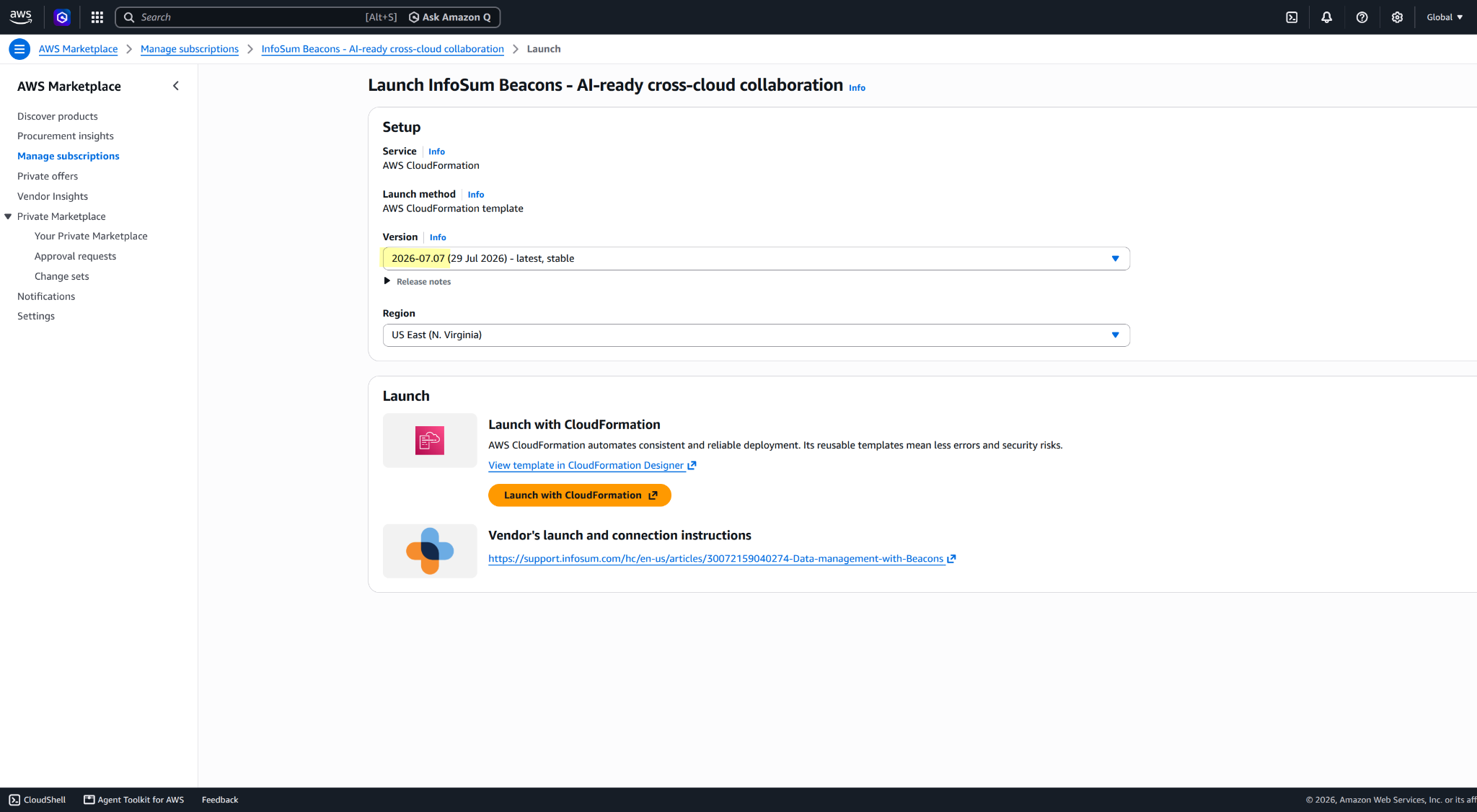The height and width of the screenshot is (812, 1477).
Task: Open View template in CloudFormation Designer
Action: pos(586,466)
